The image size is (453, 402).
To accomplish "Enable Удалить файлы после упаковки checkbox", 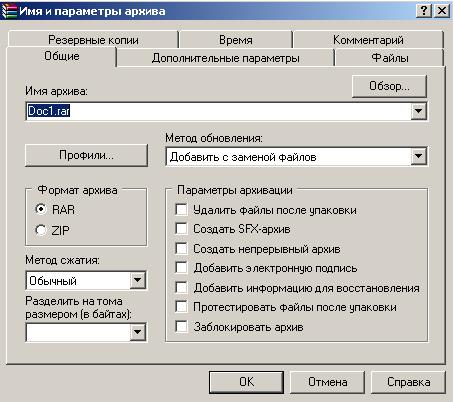I will click(x=181, y=209).
